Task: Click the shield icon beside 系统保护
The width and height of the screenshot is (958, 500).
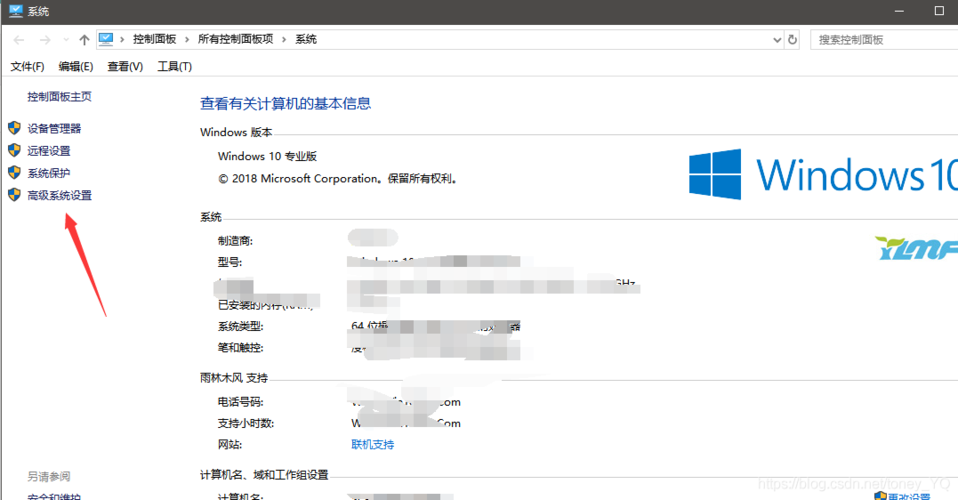Action: (15, 172)
